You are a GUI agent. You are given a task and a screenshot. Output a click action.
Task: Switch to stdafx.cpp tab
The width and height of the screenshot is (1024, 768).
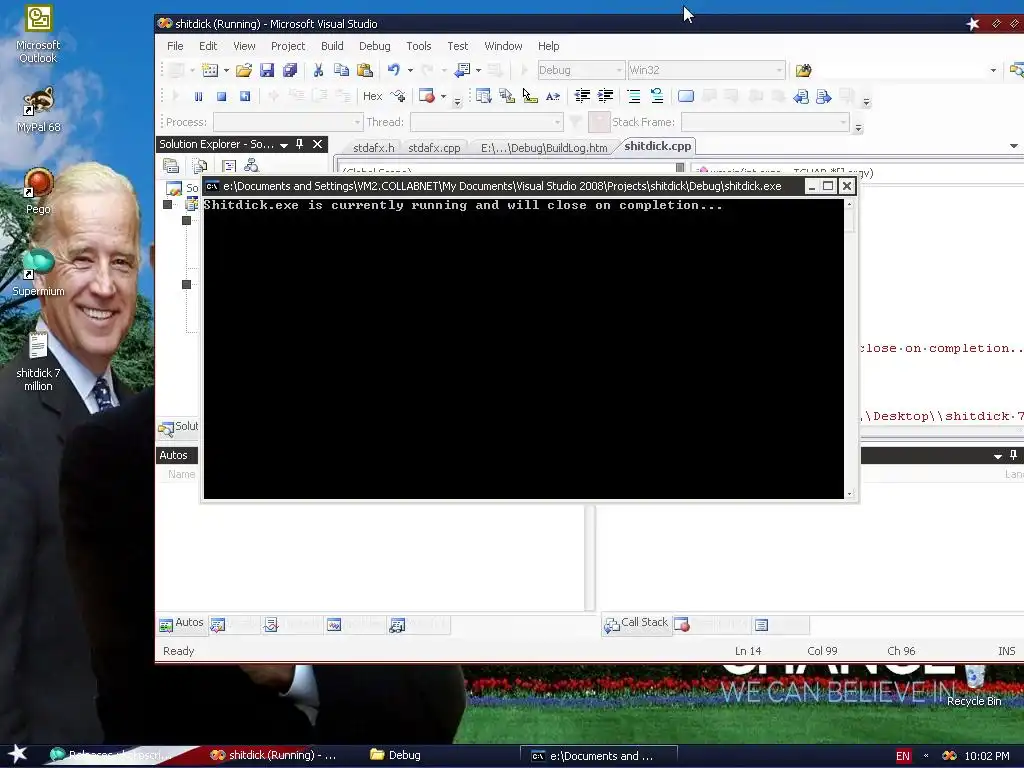coord(434,148)
